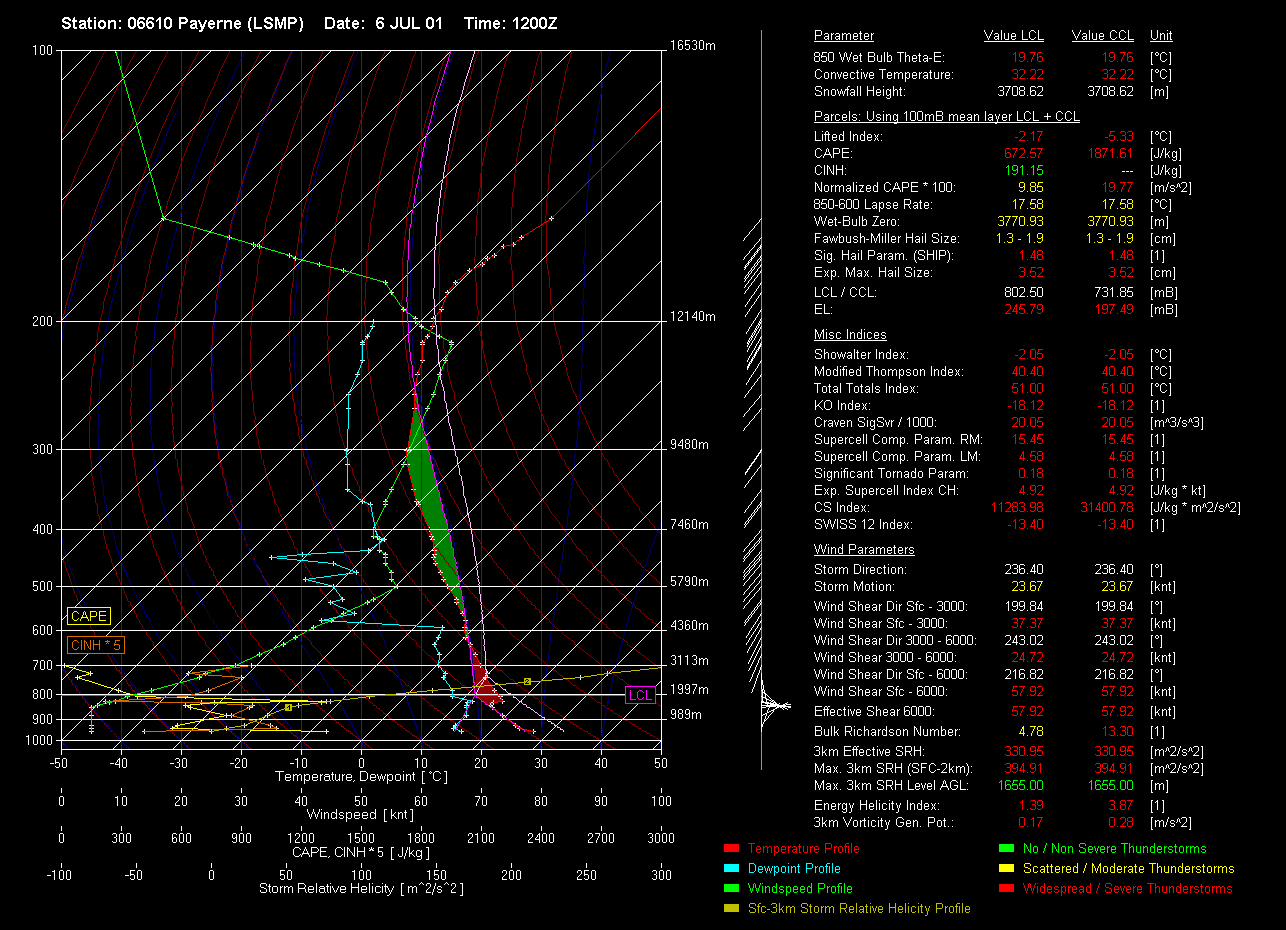1286x930 pixels.
Task: Select the Wind Parameters section heading
Action: point(864,550)
